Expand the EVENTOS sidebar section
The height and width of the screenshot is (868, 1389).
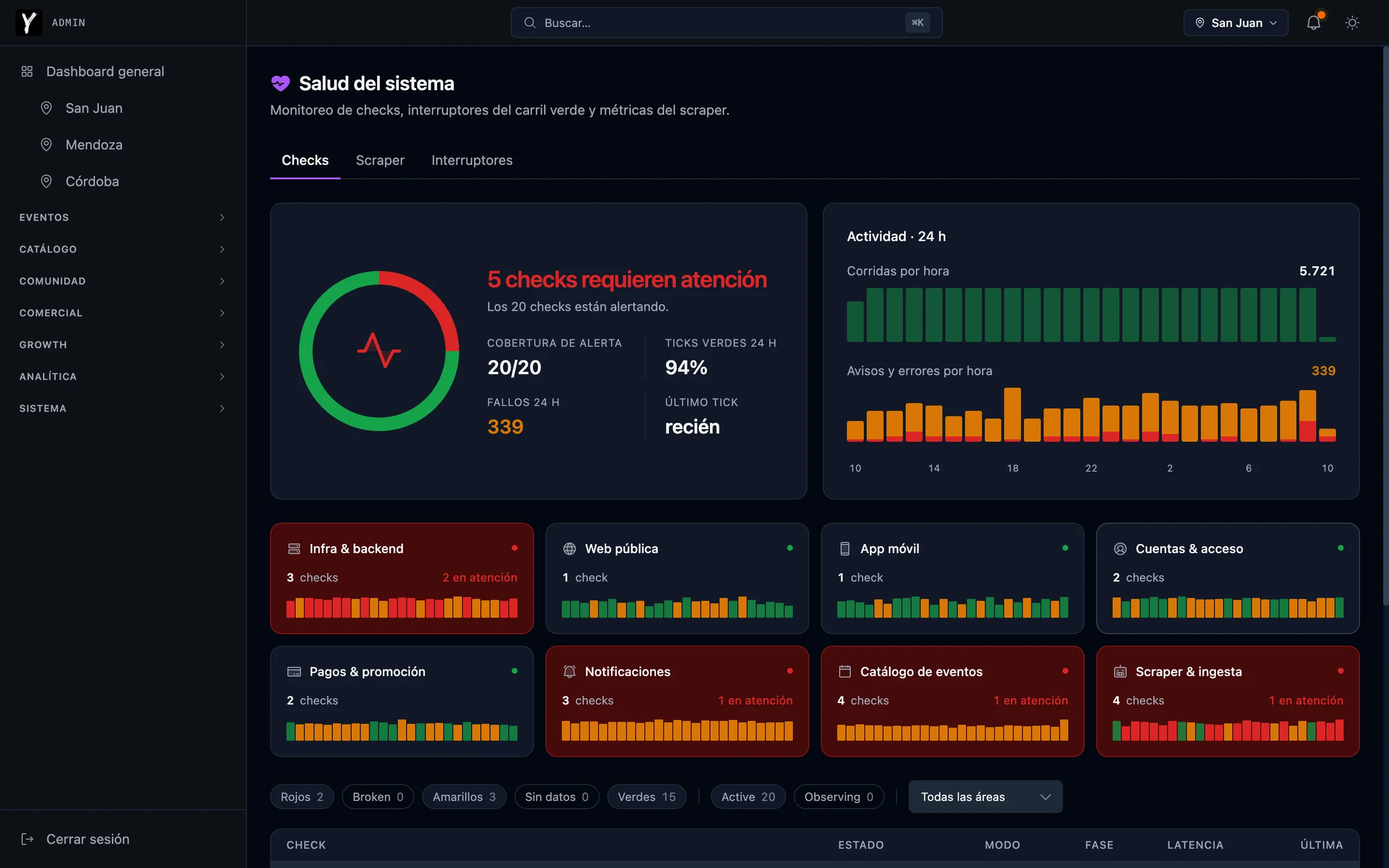click(123, 217)
